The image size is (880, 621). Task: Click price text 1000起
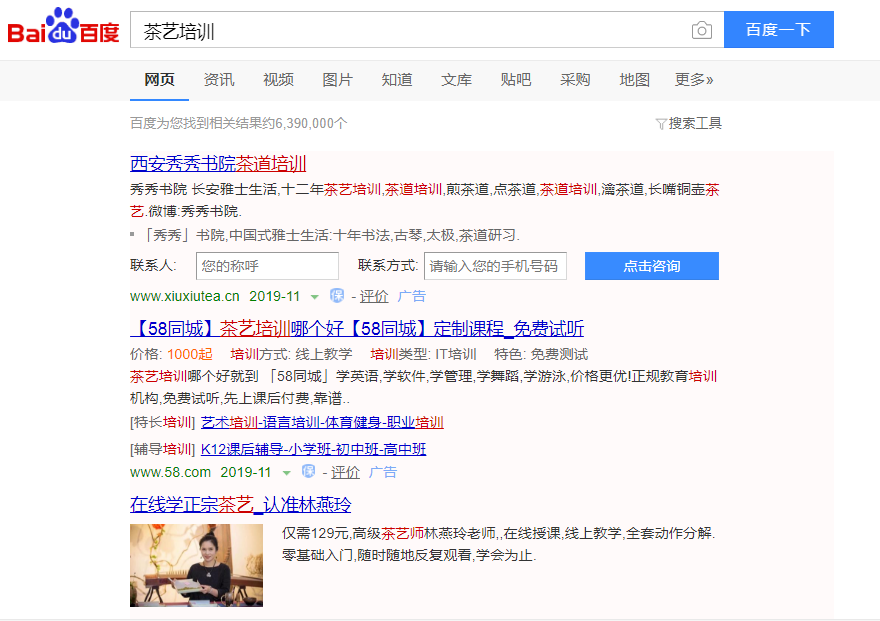tap(190, 355)
